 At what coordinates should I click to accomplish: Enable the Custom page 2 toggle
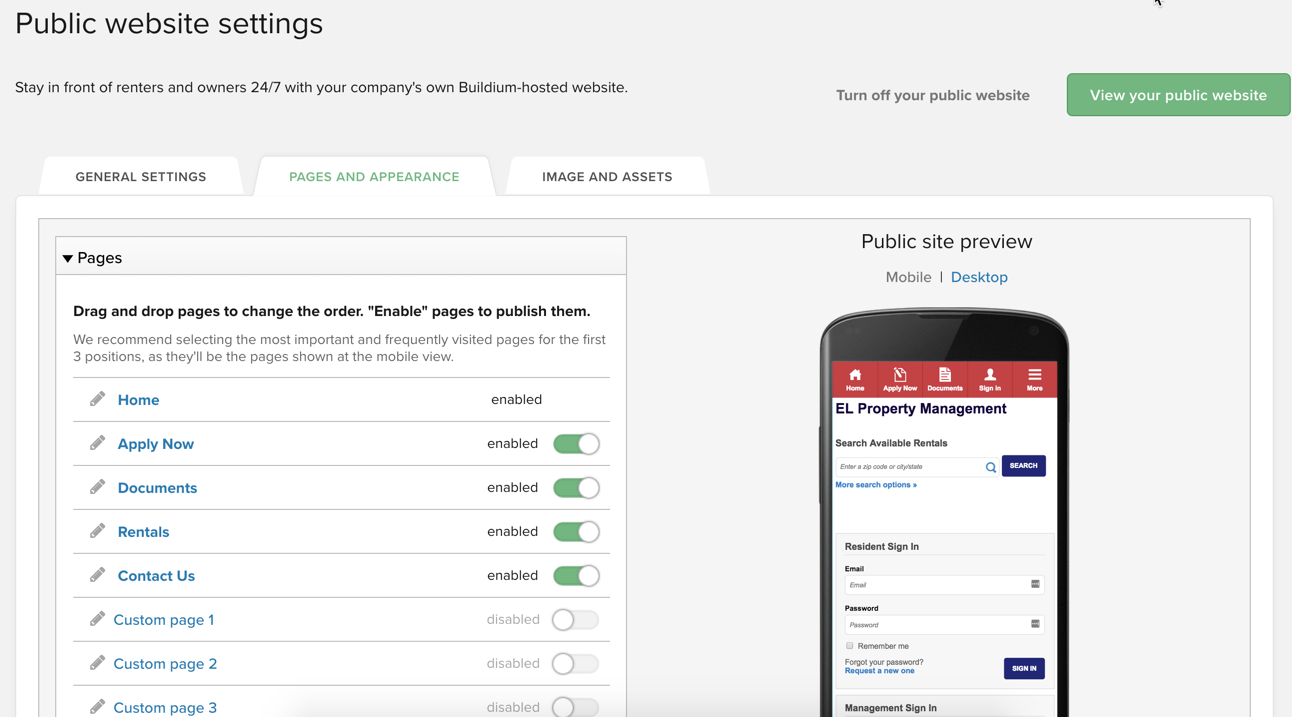coord(575,663)
